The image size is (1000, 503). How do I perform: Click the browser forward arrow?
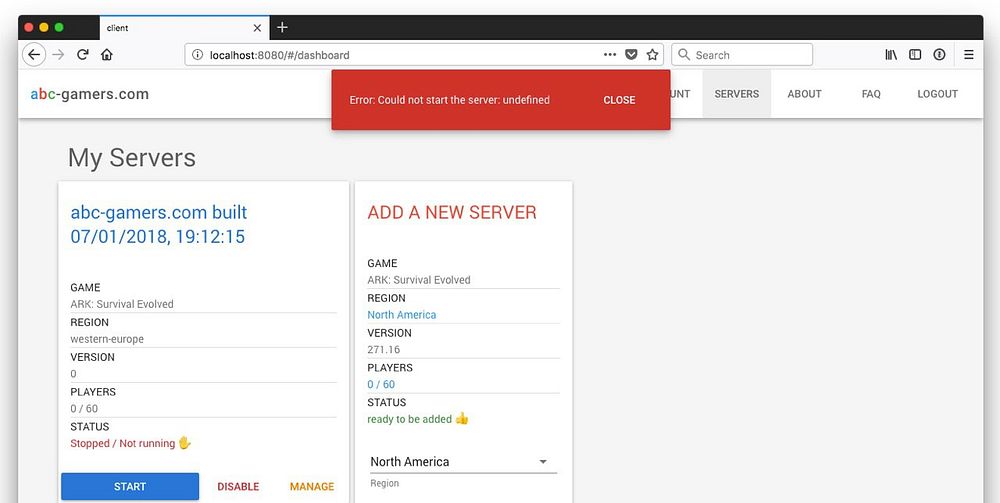(58, 55)
